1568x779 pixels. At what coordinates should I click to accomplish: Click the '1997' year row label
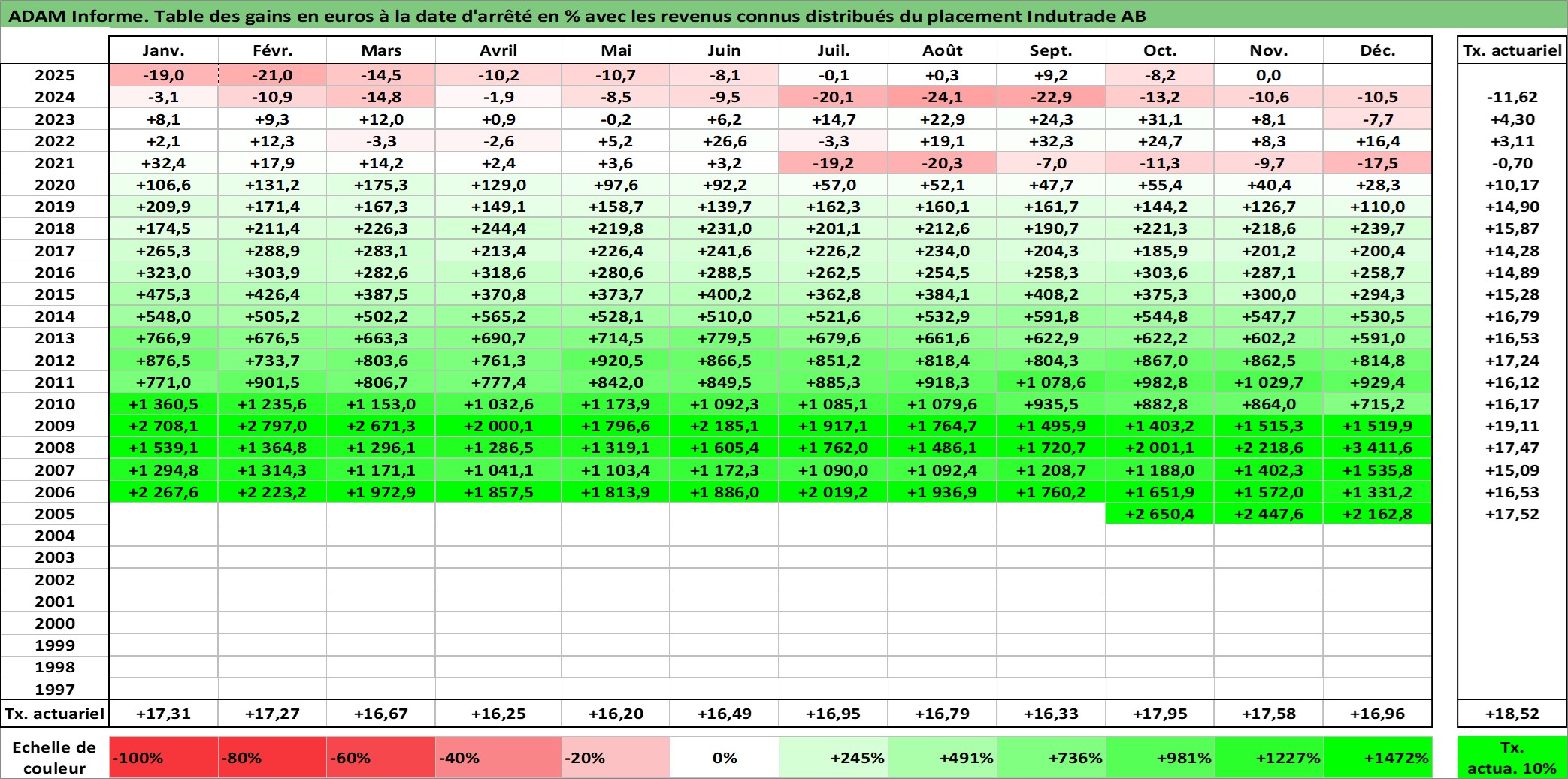[55, 690]
